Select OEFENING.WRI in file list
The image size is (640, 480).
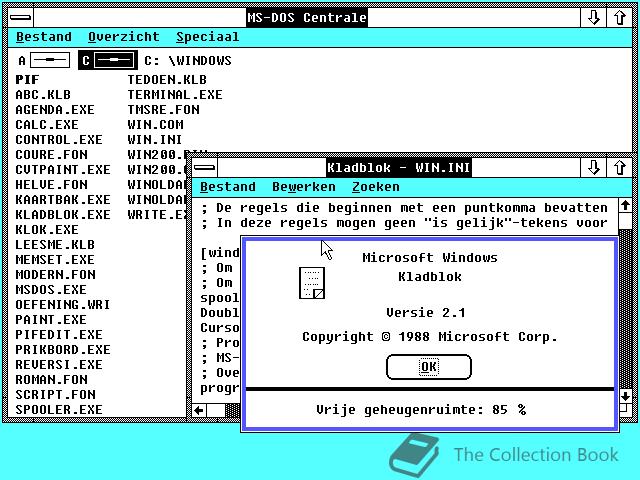tap(63, 304)
